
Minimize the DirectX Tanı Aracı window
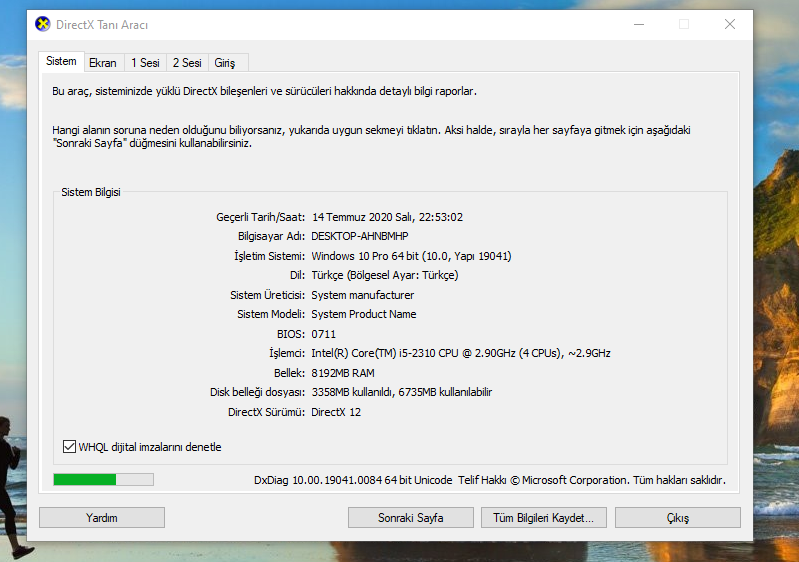click(x=639, y=24)
